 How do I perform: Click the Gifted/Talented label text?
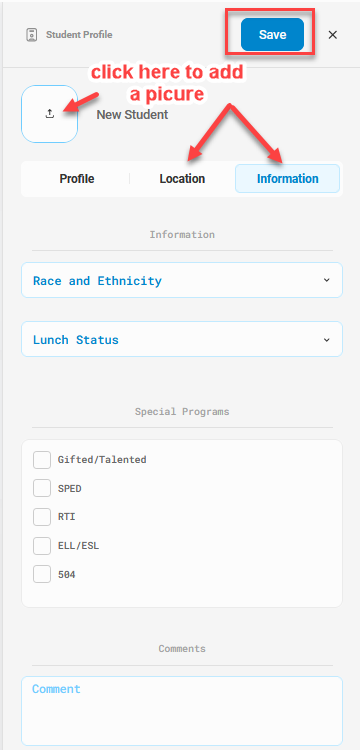pos(102,460)
